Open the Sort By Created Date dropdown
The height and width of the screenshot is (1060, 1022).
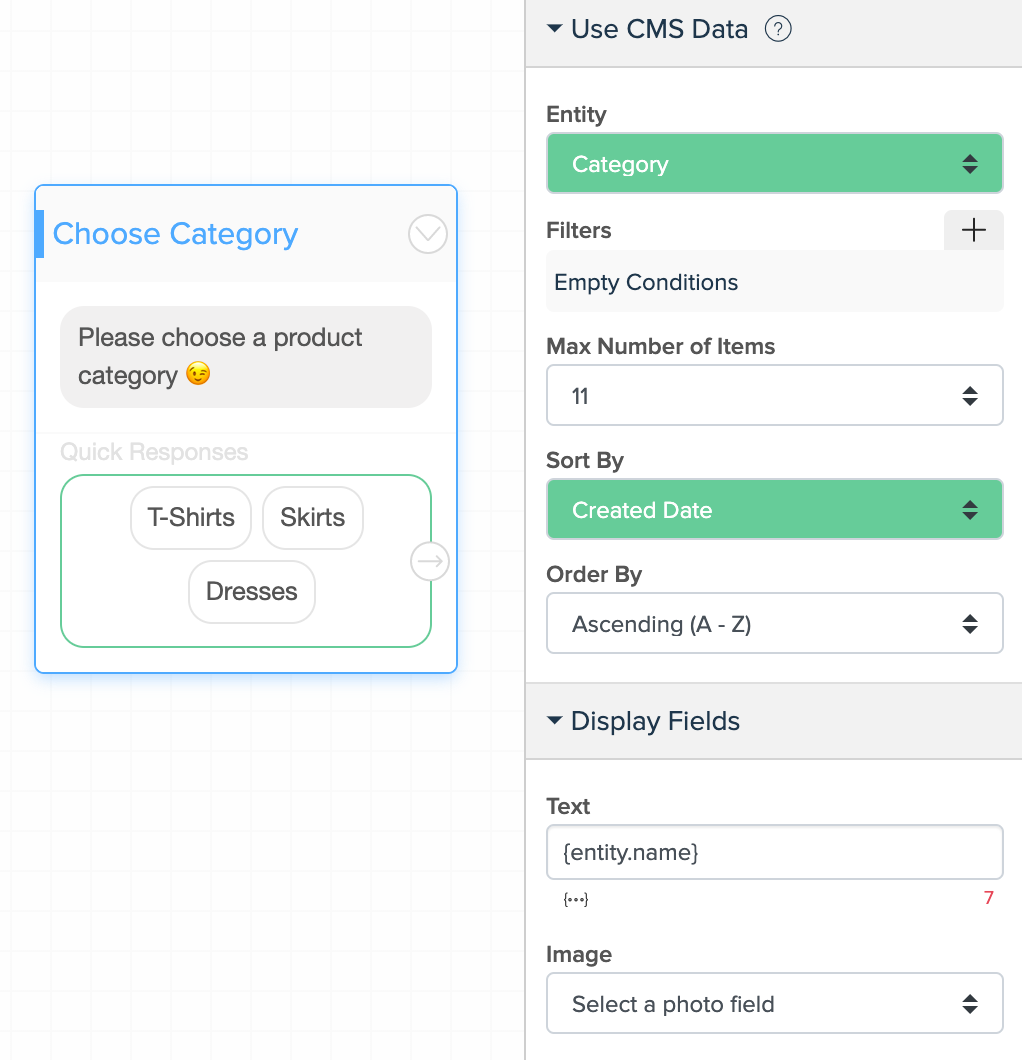click(x=775, y=509)
